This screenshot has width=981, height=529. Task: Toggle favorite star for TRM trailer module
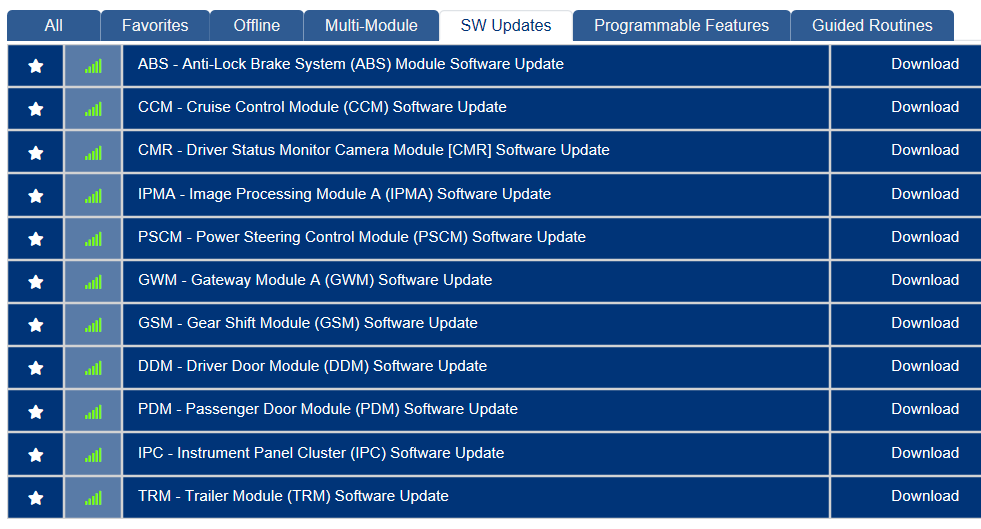(36, 498)
